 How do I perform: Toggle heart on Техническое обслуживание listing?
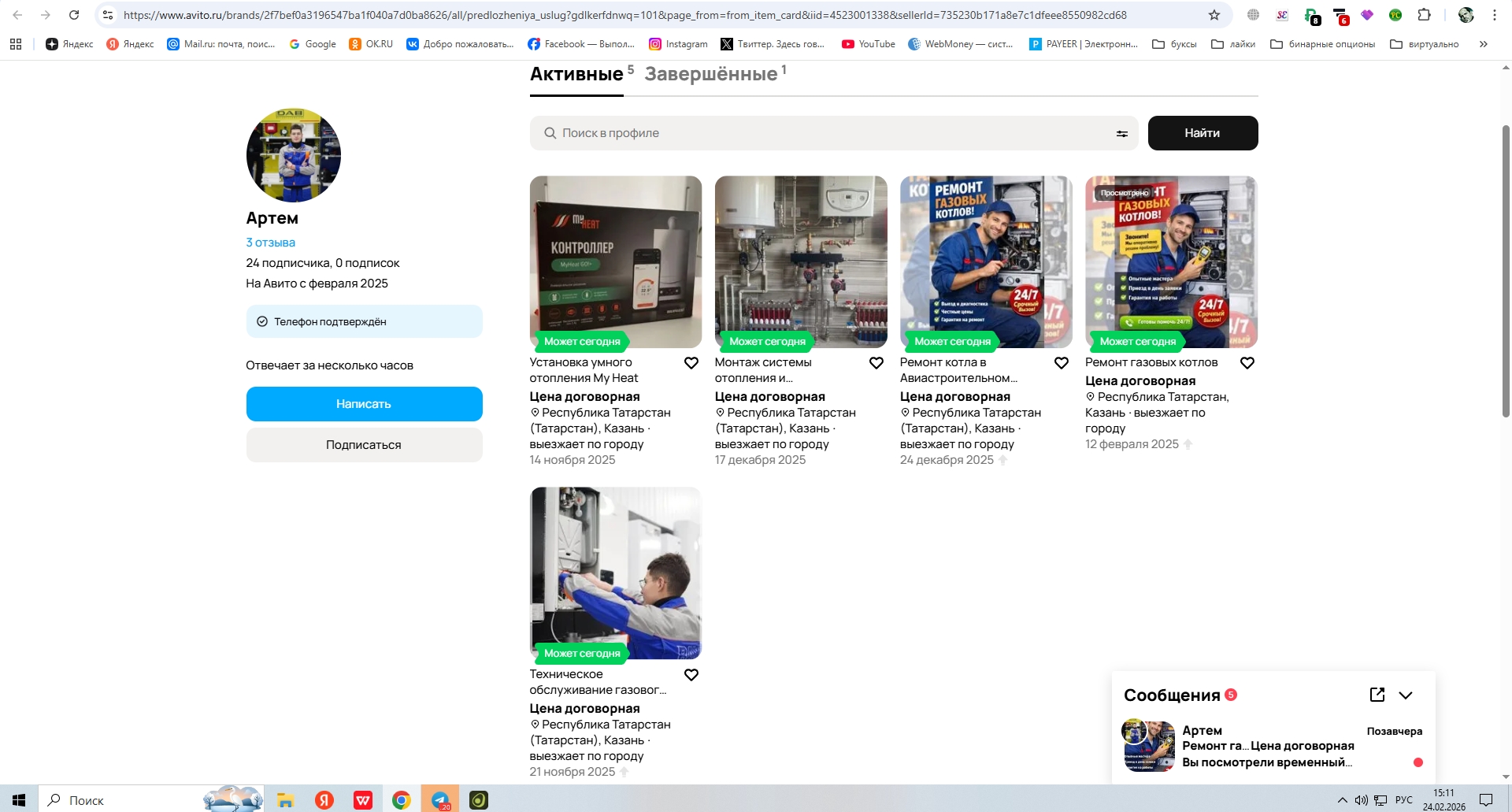pyautogui.click(x=691, y=675)
